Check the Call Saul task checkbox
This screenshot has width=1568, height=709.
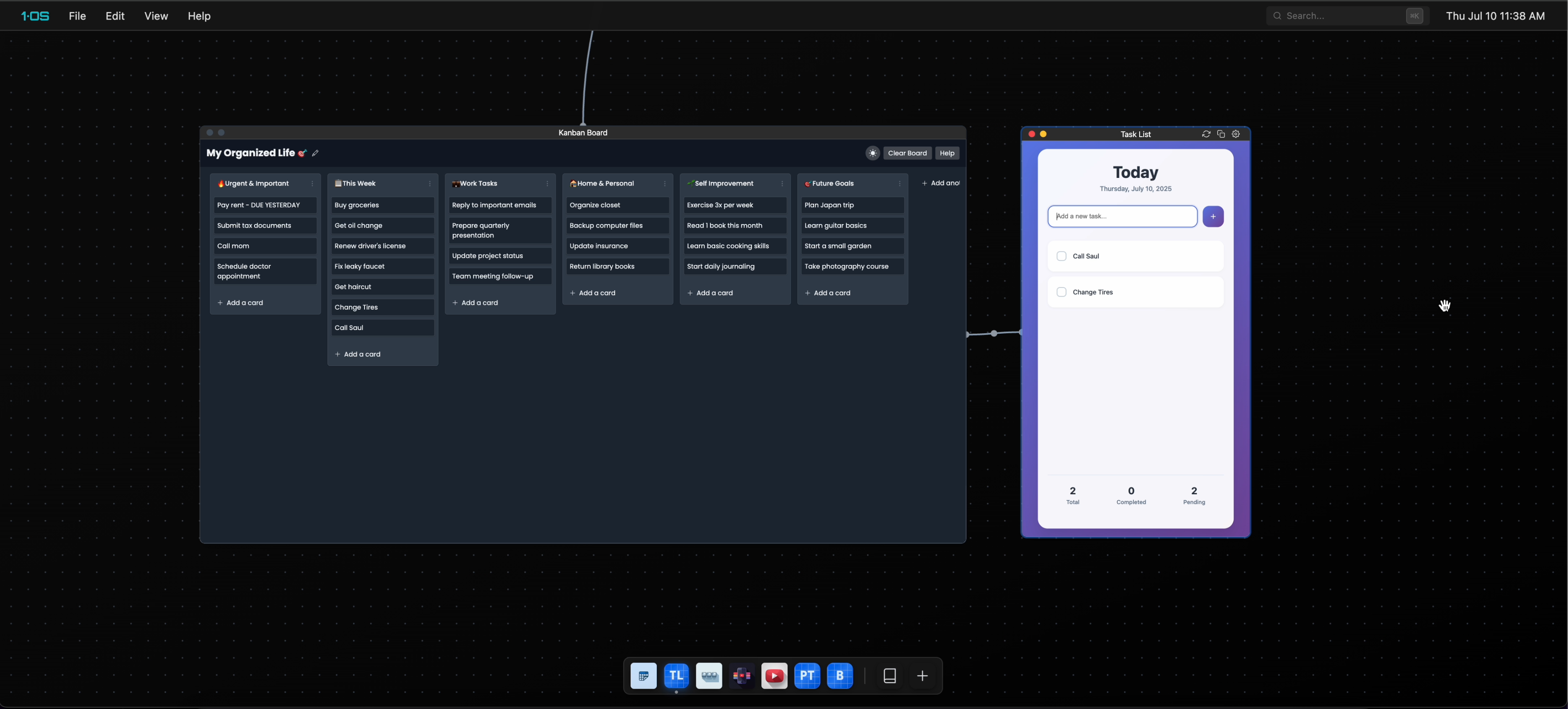point(1062,256)
